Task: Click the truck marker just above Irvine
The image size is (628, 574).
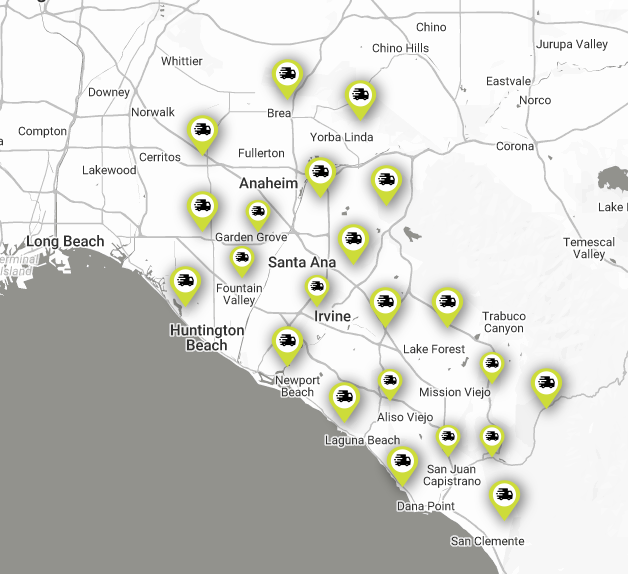Action: point(317,289)
